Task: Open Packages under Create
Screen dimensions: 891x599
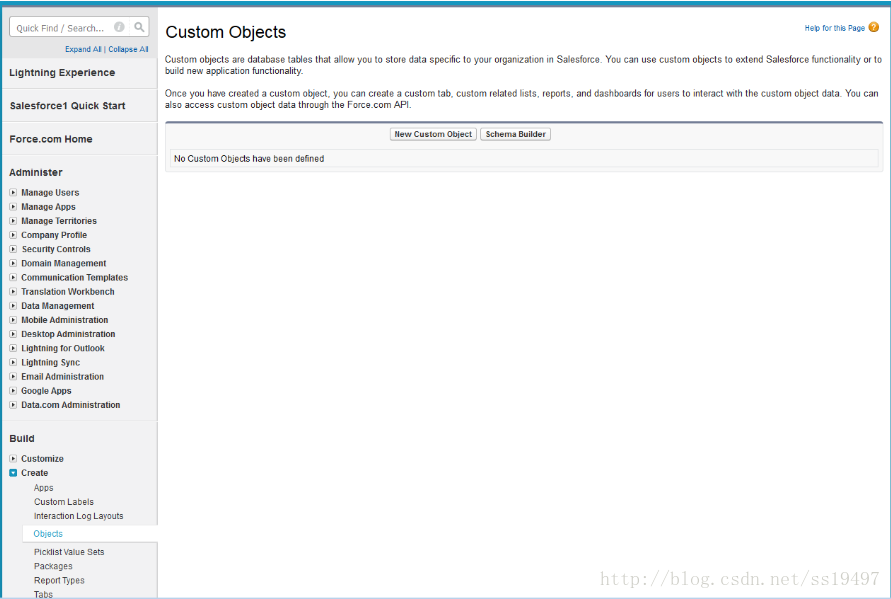Action: [x=53, y=566]
